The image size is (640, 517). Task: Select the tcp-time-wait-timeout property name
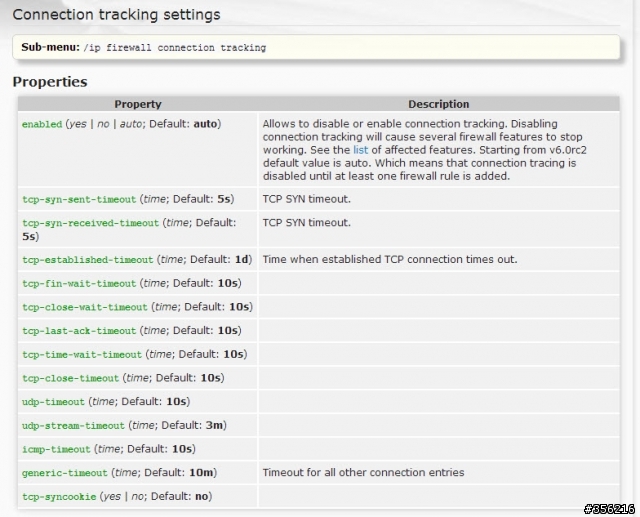82,355
